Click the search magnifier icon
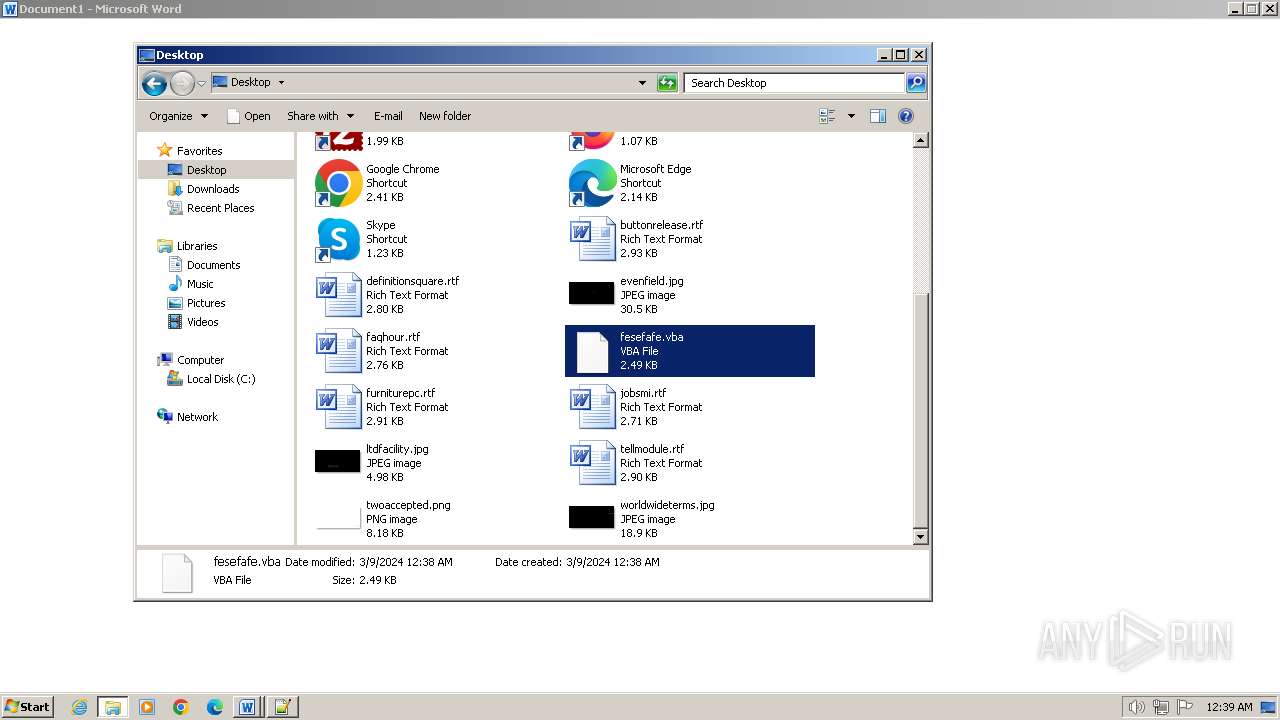Viewport: 1280px width, 720px height. coord(916,83)
